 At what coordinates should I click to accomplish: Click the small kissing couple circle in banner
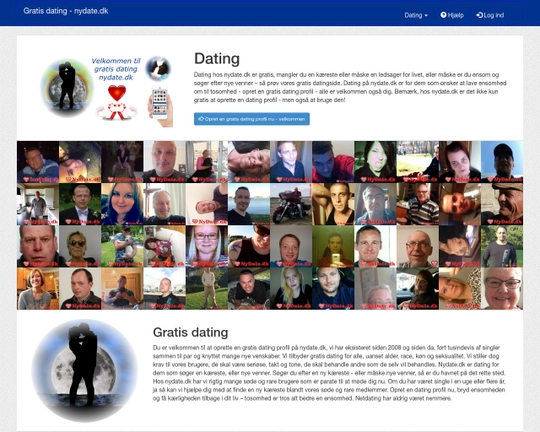(x=158, y=69)
